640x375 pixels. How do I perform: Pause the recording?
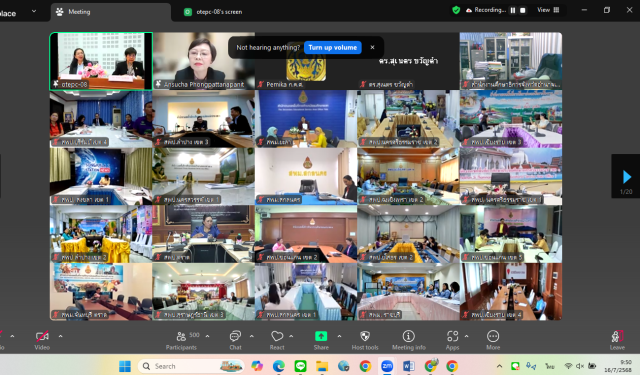point(513,10)
